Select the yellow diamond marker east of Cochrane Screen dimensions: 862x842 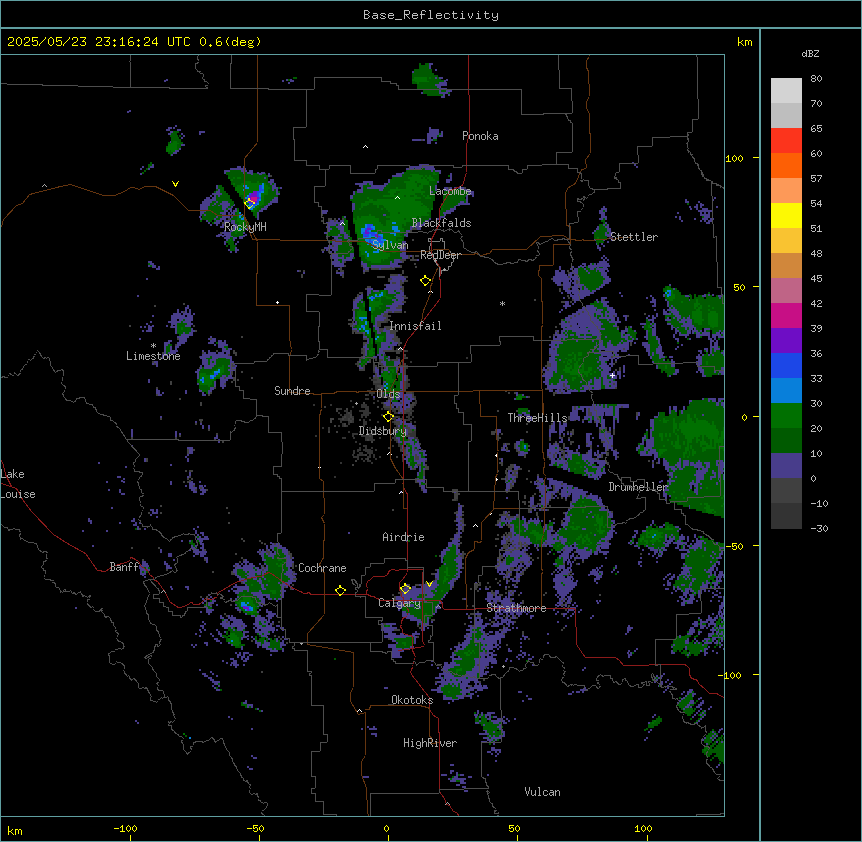(x=340, y=590)
